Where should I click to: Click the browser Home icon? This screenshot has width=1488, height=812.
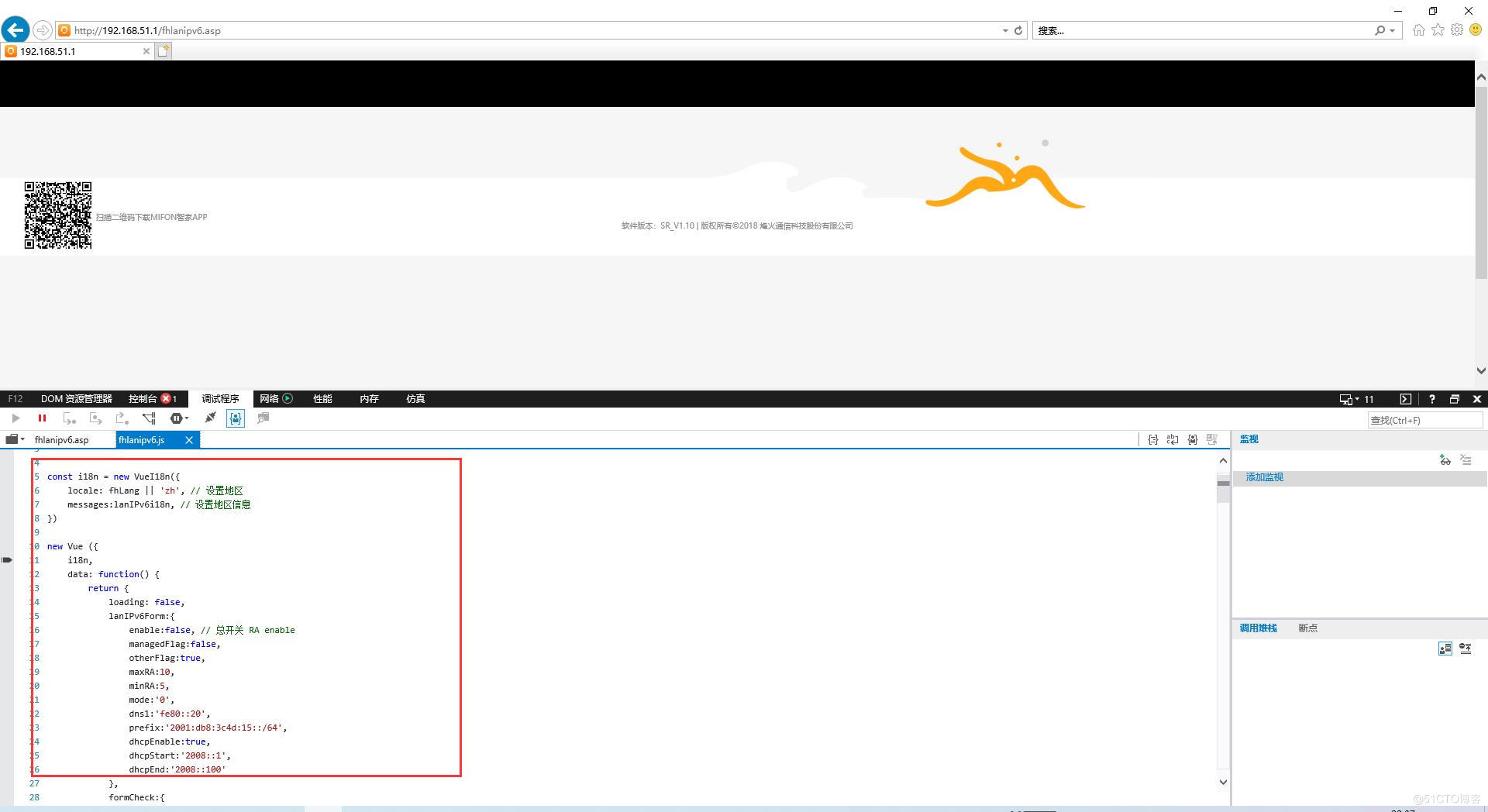(1419, 30)
